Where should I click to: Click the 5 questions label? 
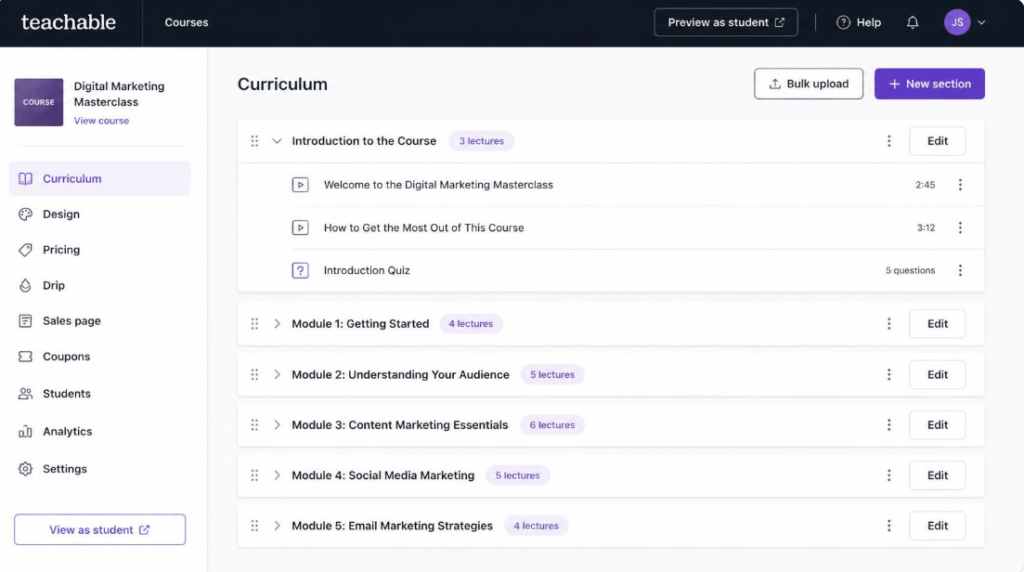tap(910, 270)
